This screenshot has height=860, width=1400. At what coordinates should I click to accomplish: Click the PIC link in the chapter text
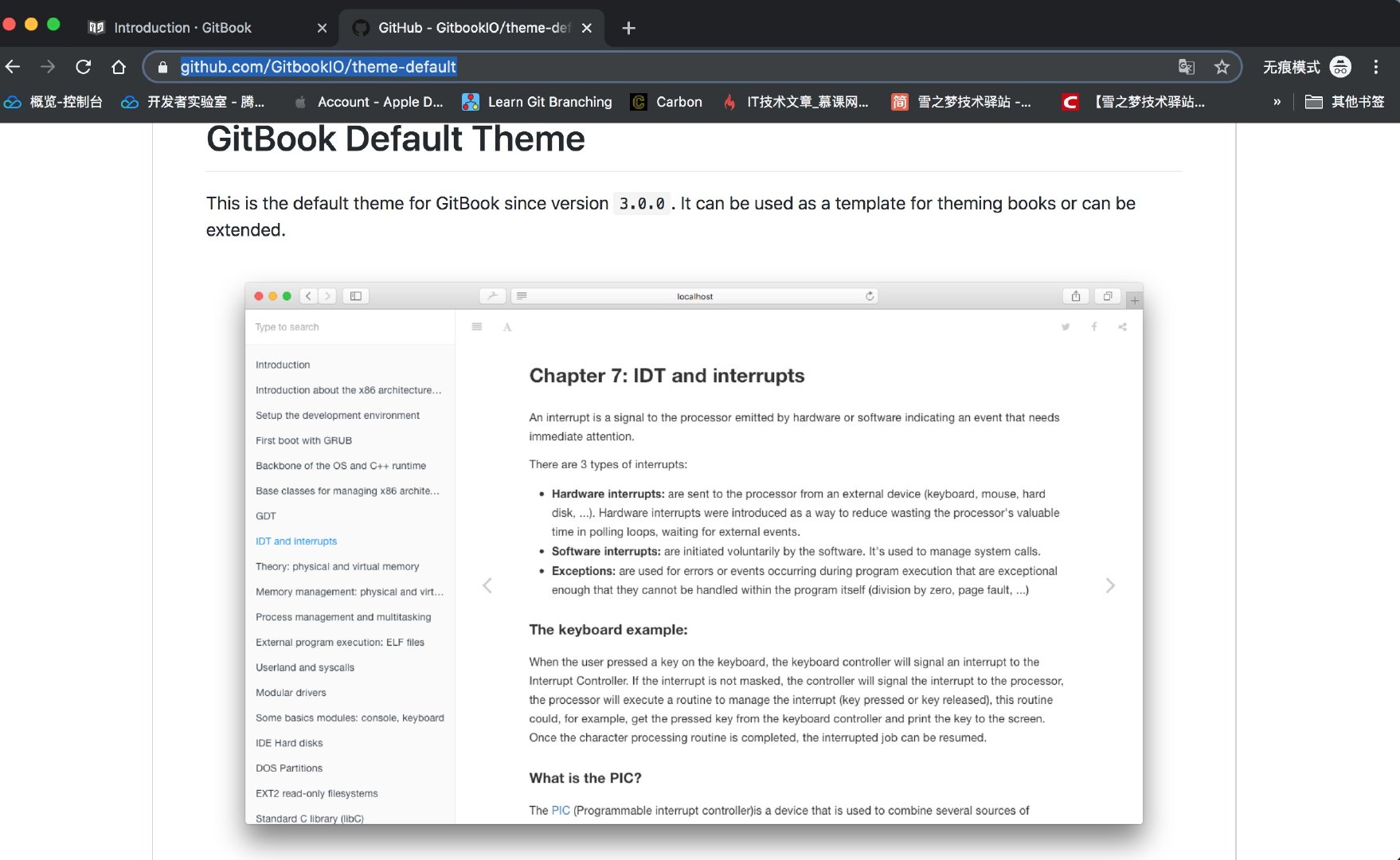[x=560, y=810]
